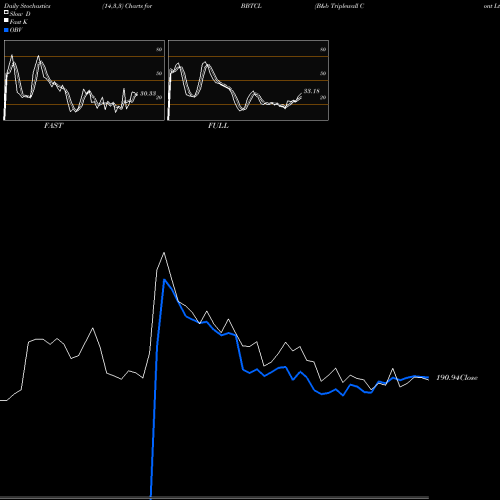Screen dimensions: 500x500
Task: Click the (14,3,3) Charts for text
Action: coord(127,6)
